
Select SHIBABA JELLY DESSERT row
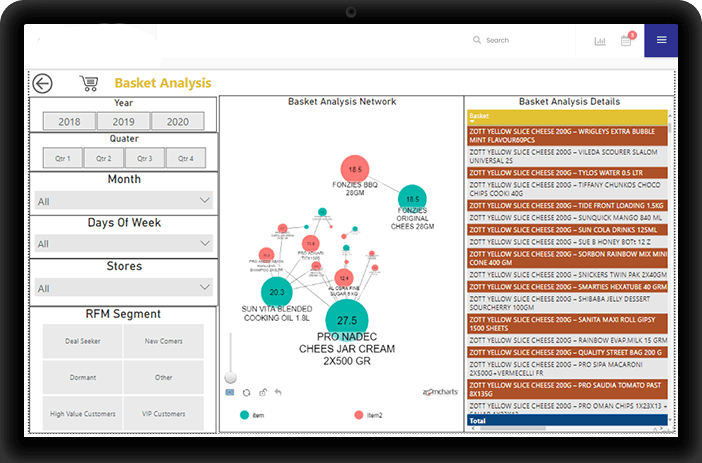click(x=567, y=303)
